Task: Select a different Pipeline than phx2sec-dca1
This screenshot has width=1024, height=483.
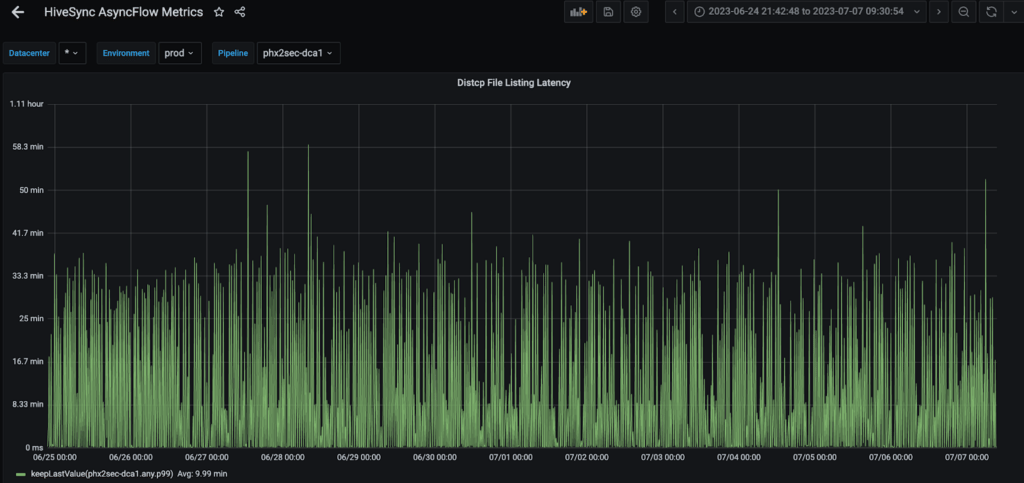Action: pyautogui.click(x=299, y=53)
